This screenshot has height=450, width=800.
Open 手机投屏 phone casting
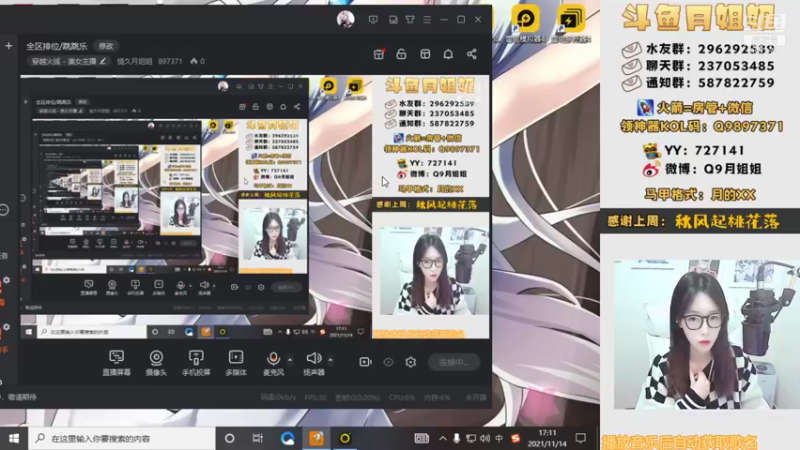[196, 363]
